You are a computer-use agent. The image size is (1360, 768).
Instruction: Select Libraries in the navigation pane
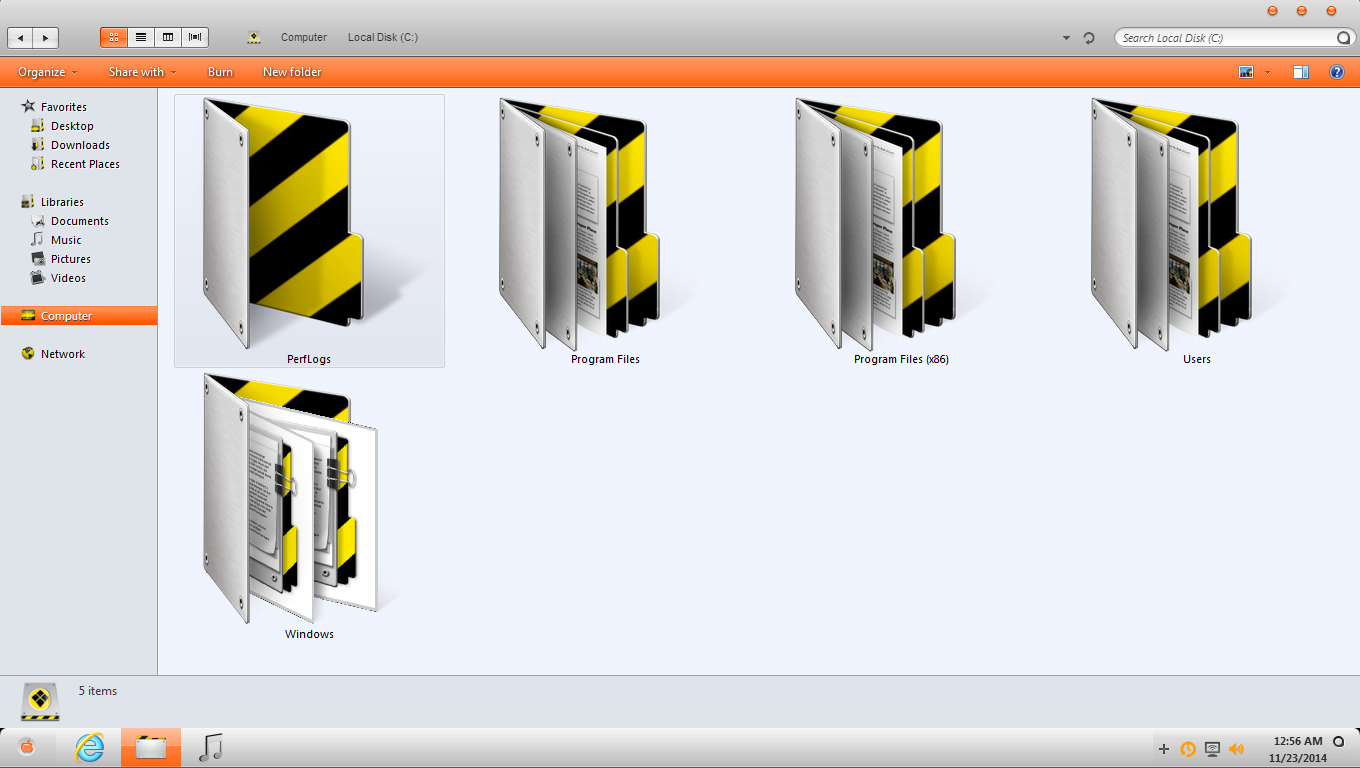click(62, 202)
